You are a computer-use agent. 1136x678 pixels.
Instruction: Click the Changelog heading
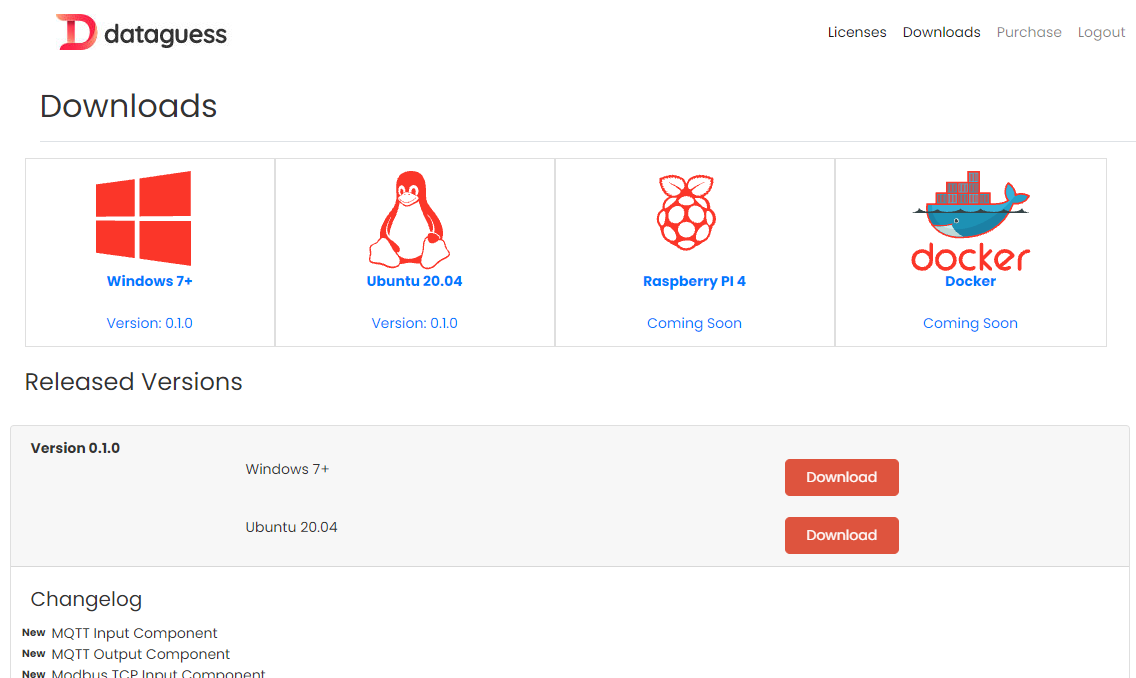click(x=86, y=600)
